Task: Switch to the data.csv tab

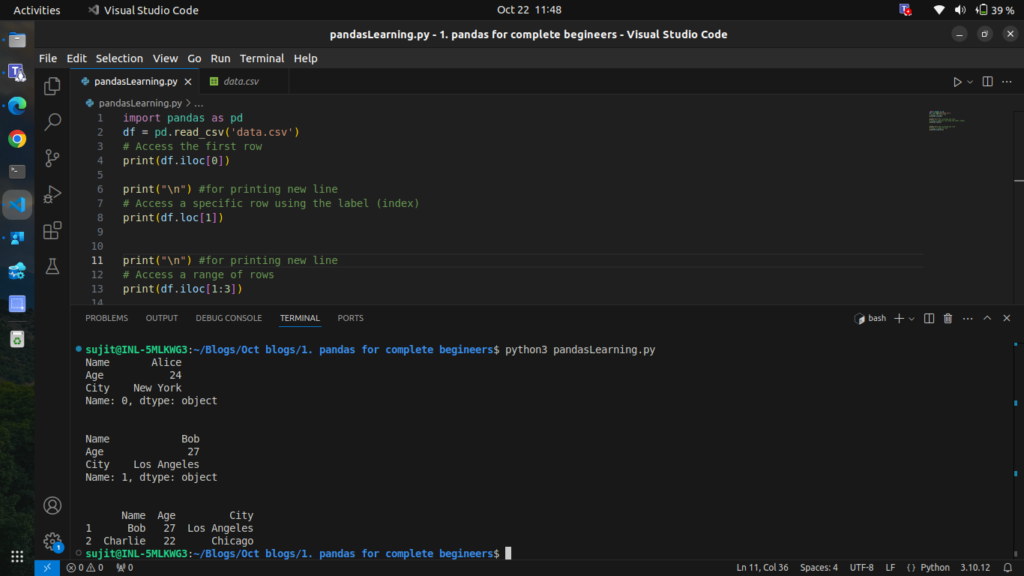Action: pos(240,82)
